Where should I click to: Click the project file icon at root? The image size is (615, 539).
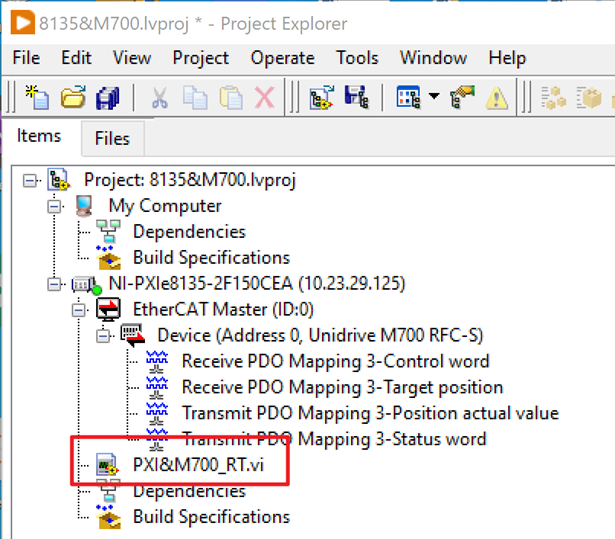pos(59,180)
